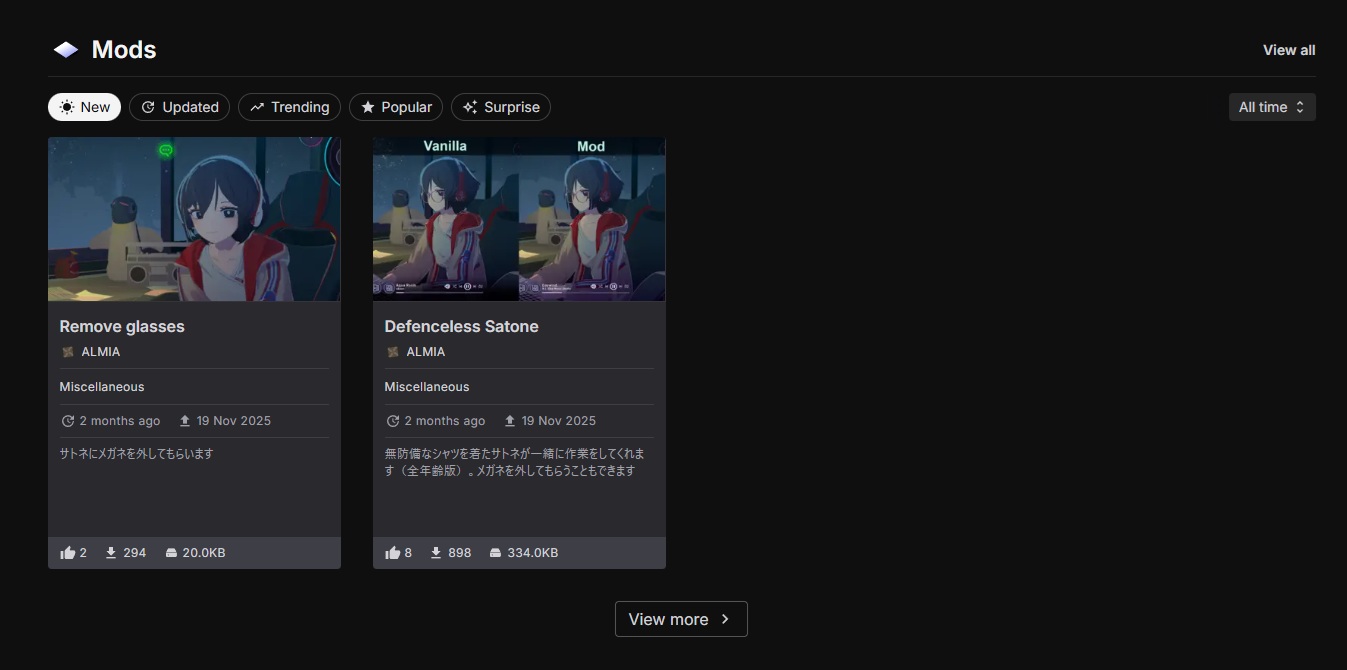Open the Vanilla vs Mod comparison thumbnail

[519, 219]
